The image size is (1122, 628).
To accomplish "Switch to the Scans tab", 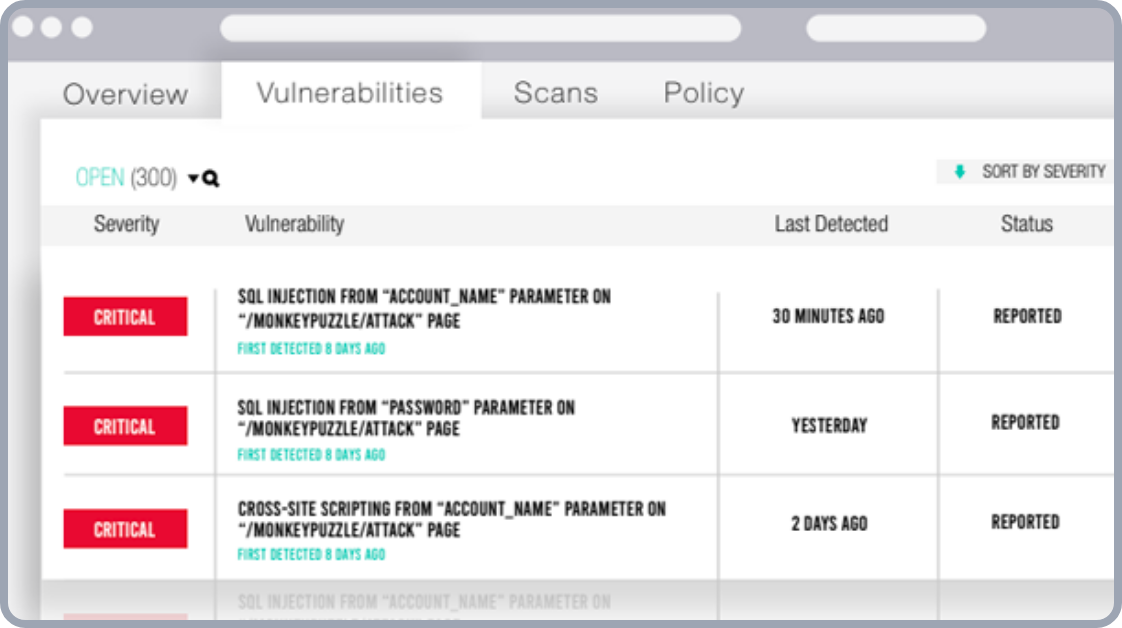I will click(x=555, y=93).
